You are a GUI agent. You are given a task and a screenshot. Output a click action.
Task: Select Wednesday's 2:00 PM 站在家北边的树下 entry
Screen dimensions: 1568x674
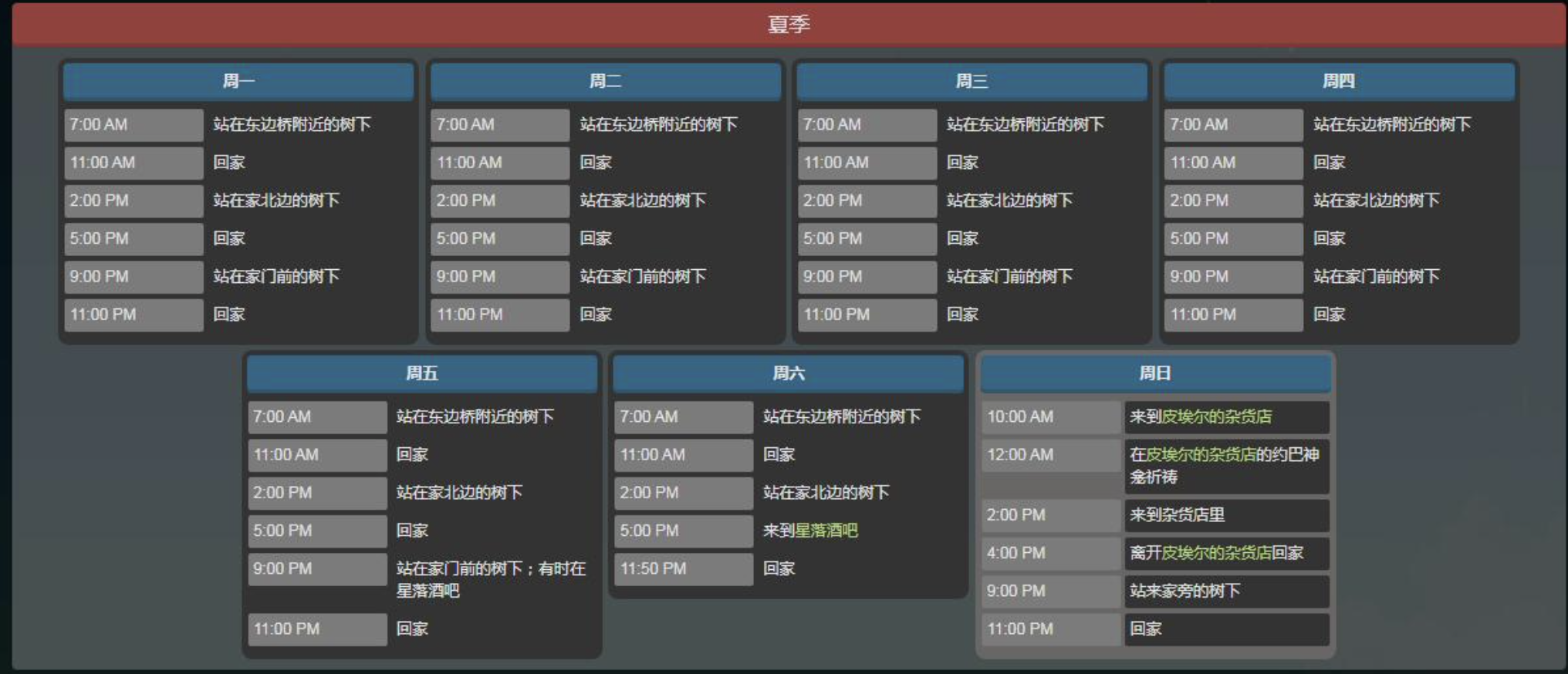point(1009,201)
